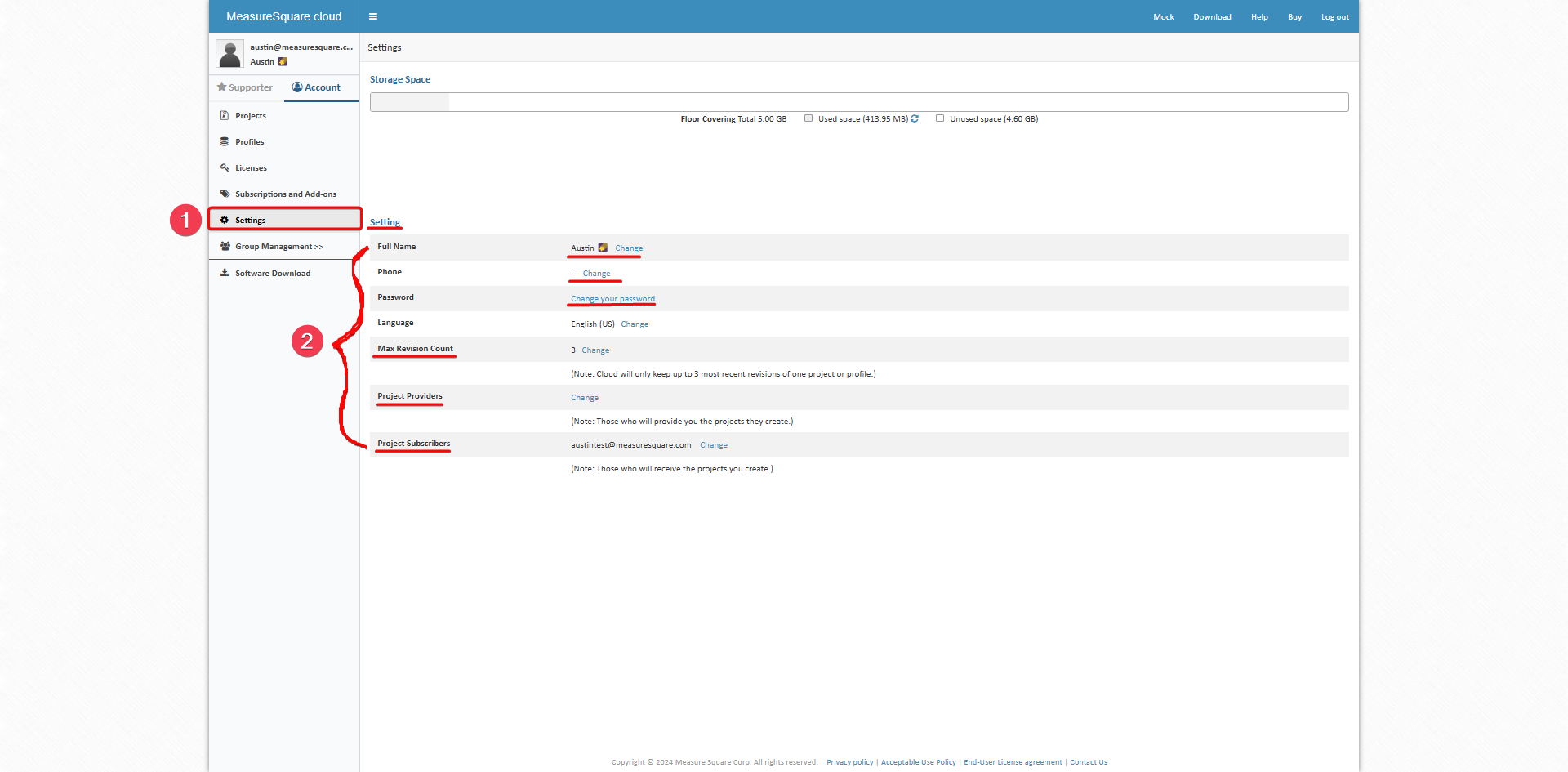Click the user avatar picture
1568x772 pixels.
[x=229, y=54]
